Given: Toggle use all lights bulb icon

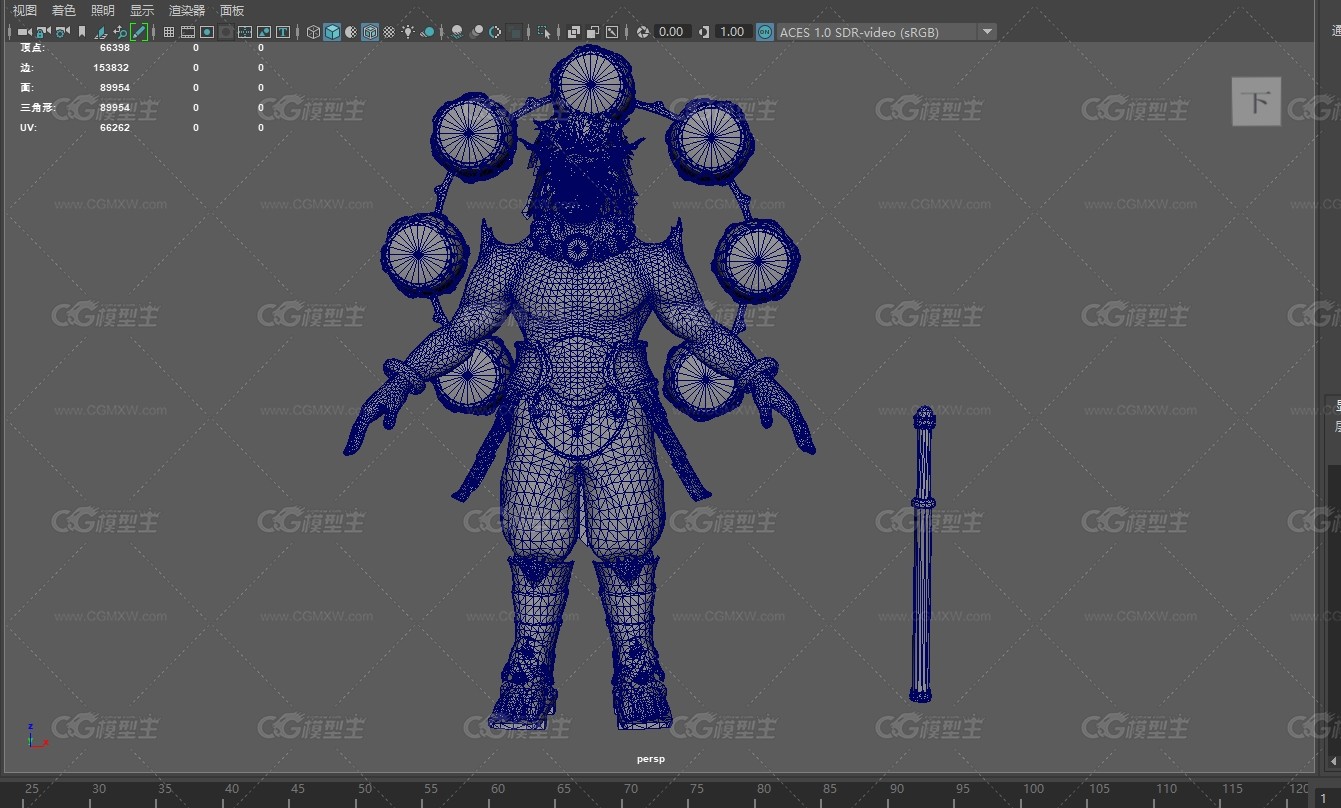Looking at the screenshot, I should [x=408, y=32].
